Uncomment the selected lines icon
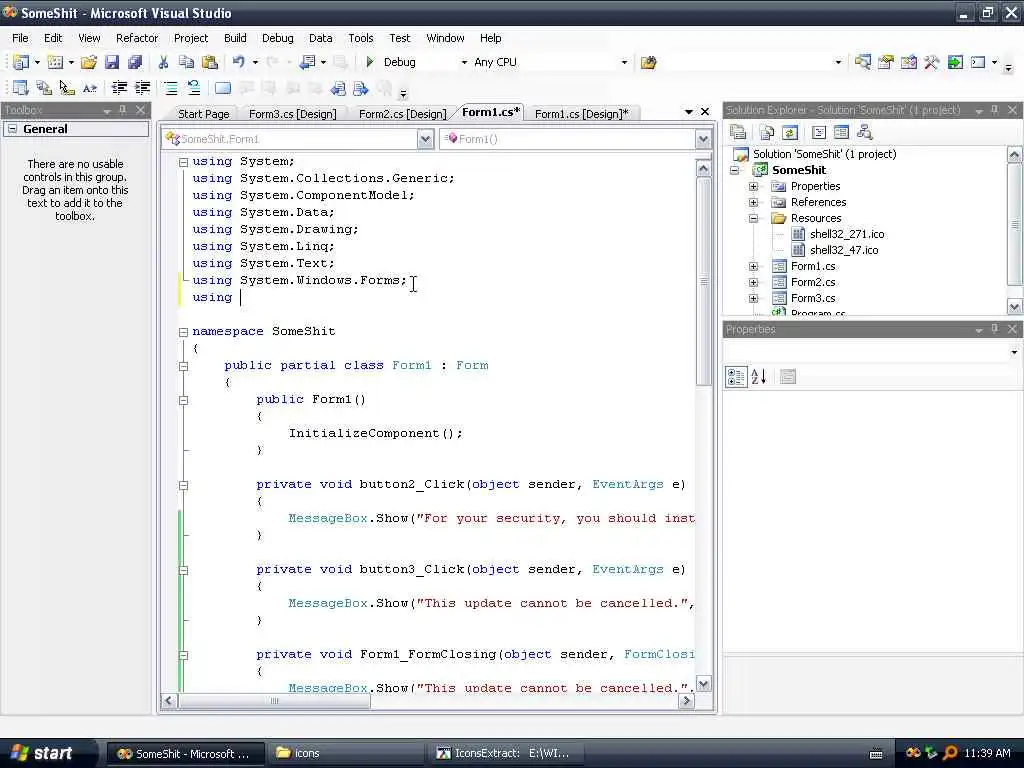This screenshot has height=768, width=1024. pos(194,88)
